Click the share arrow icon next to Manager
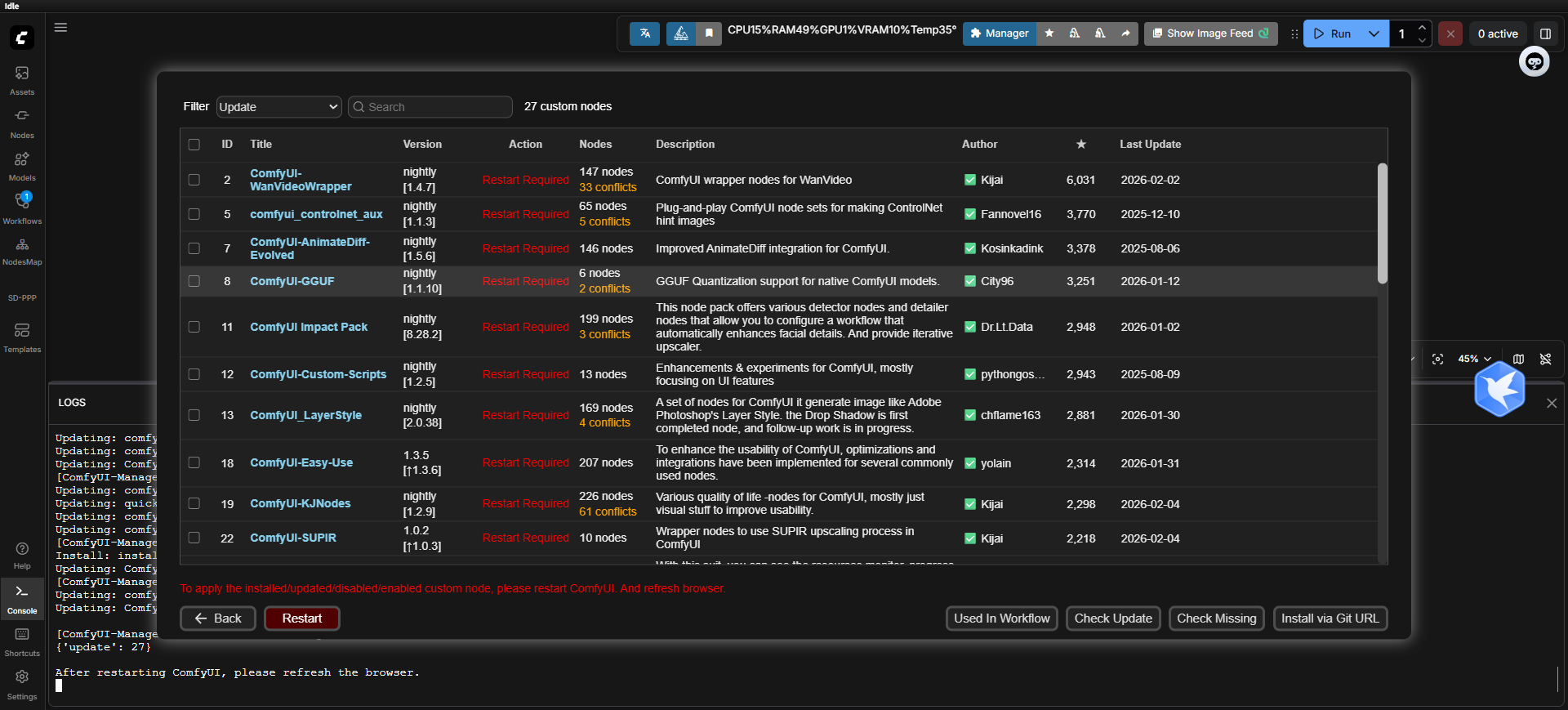 point(1125,33)
